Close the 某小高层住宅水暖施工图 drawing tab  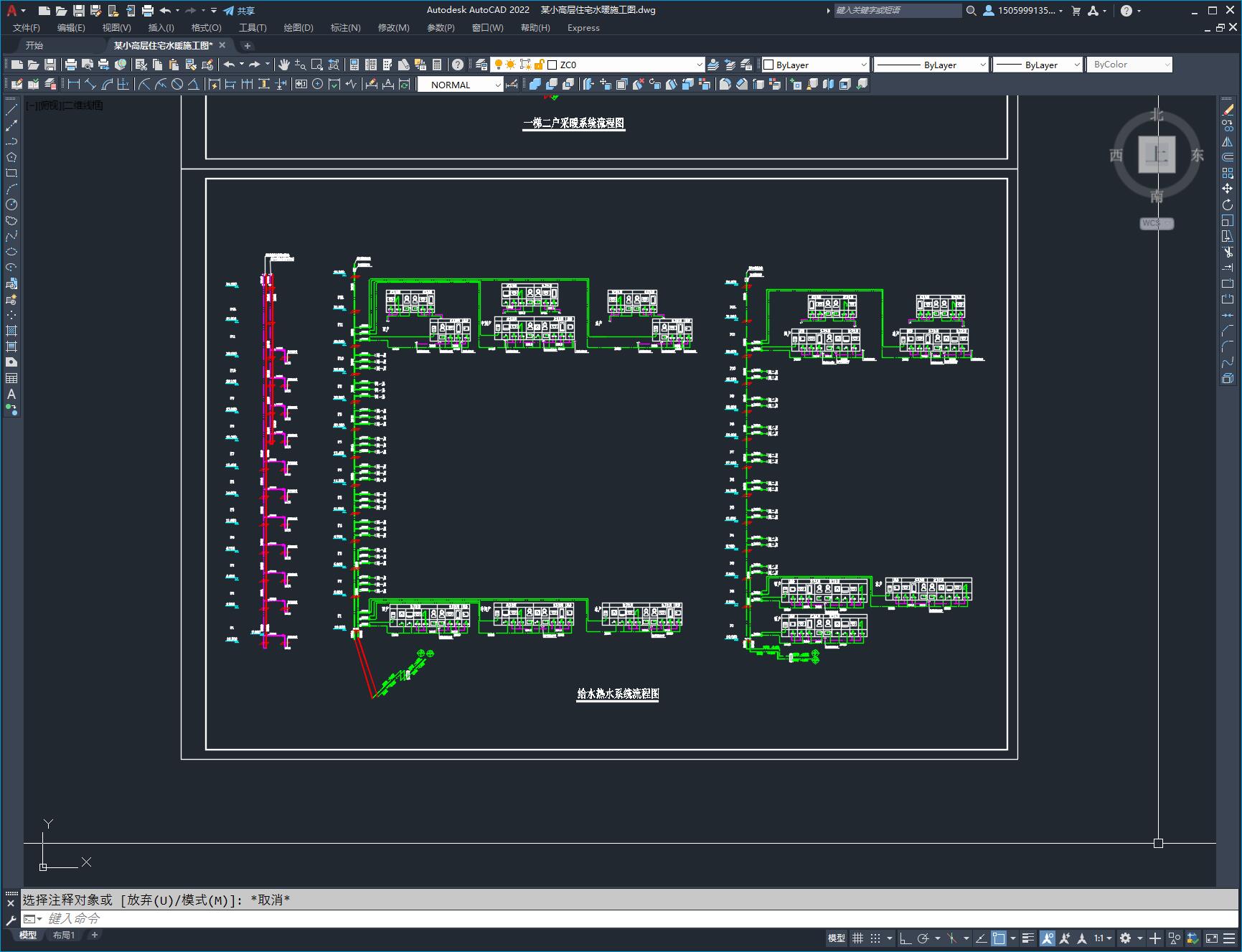[222, 45]
